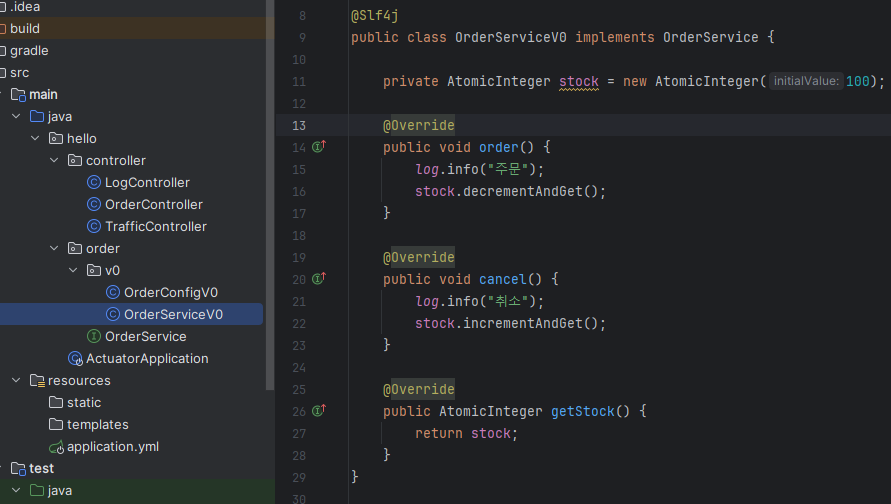Click line number 16 in the gutter
The width and height of the screenshot is (891, 504).
pos(299,191)
